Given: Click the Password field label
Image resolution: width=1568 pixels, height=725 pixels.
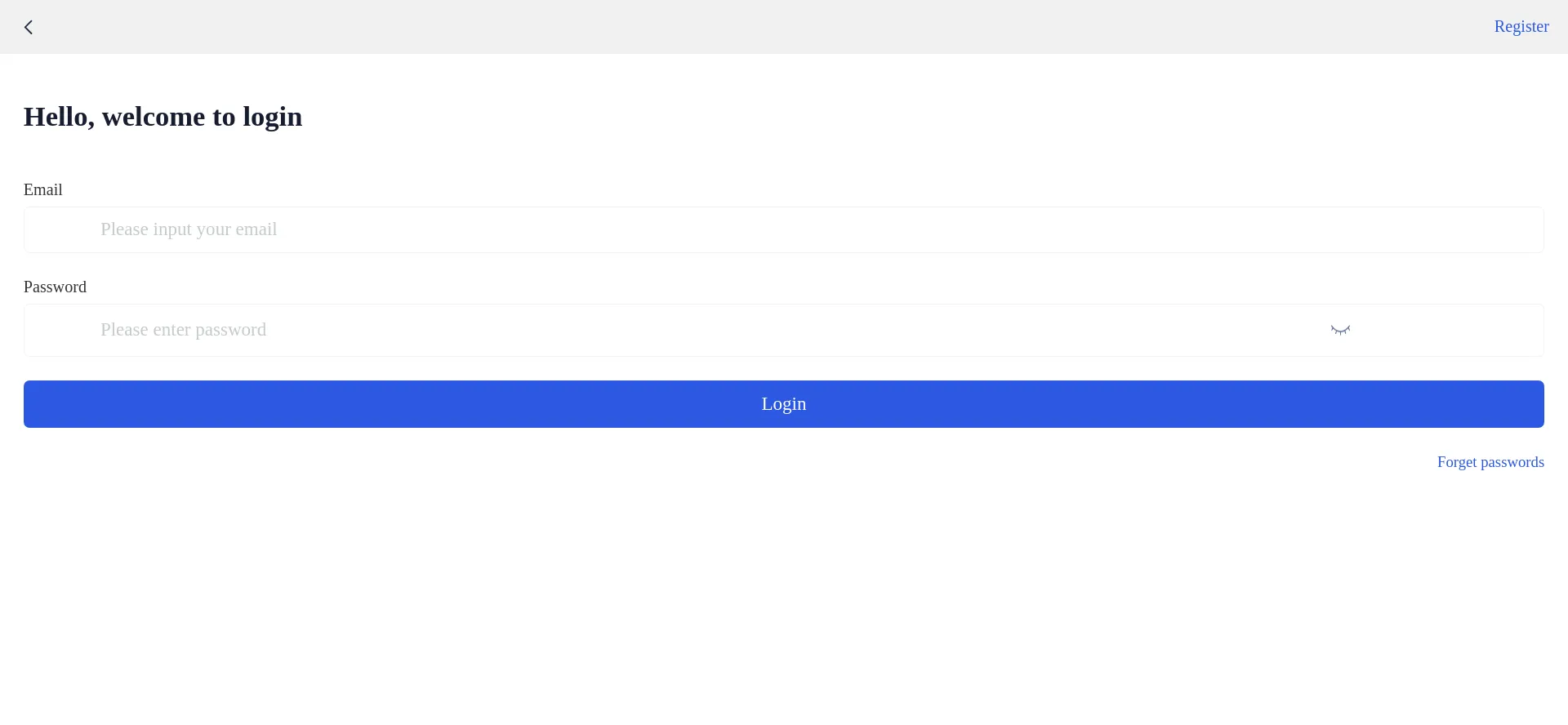Looking at the screenshot, I should coord(55,287).
